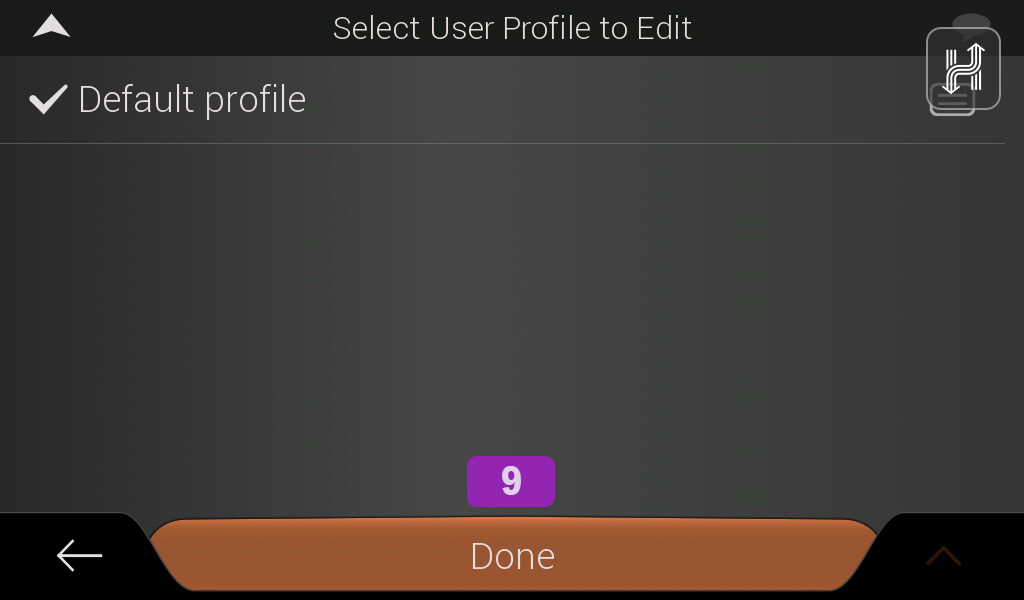Image resolution: width=1024 pixels, height=600 pixels.
Task: Select the Default profile entry
Action: (x=502, y=100)
